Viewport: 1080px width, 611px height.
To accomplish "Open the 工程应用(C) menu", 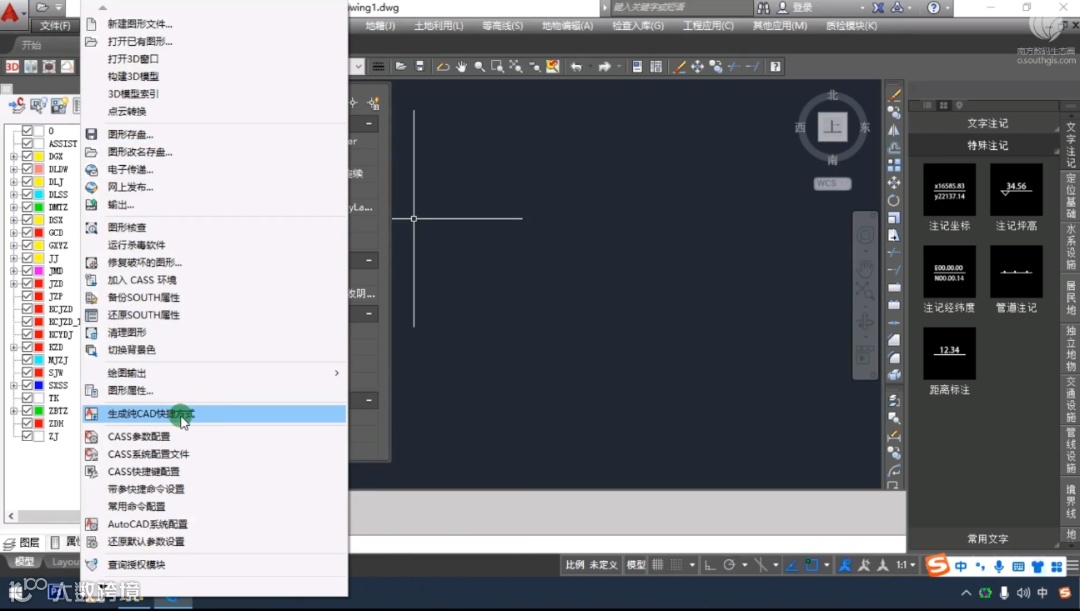I will tap(708, 25).
